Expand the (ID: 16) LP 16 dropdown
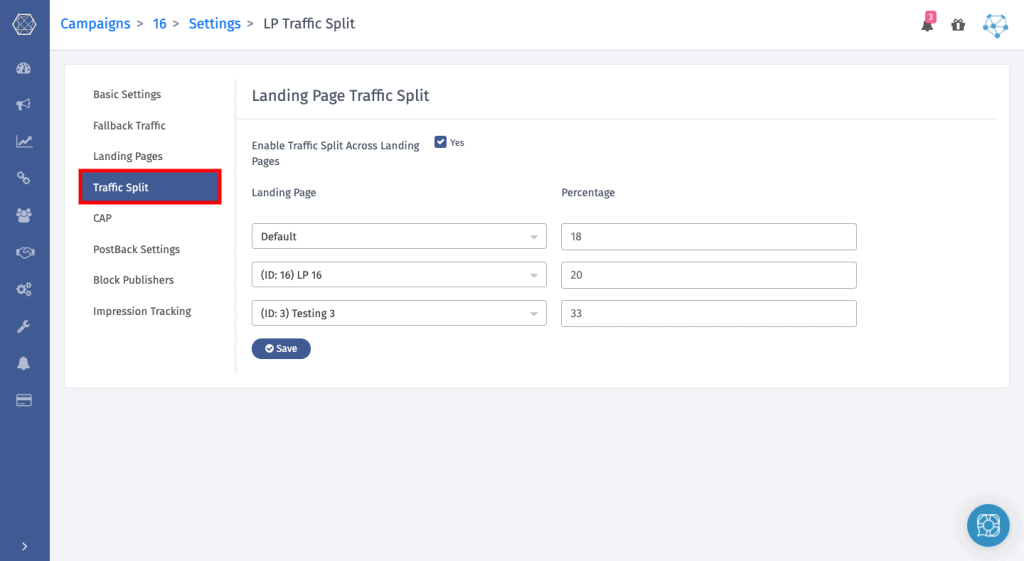 coord(398,275)
